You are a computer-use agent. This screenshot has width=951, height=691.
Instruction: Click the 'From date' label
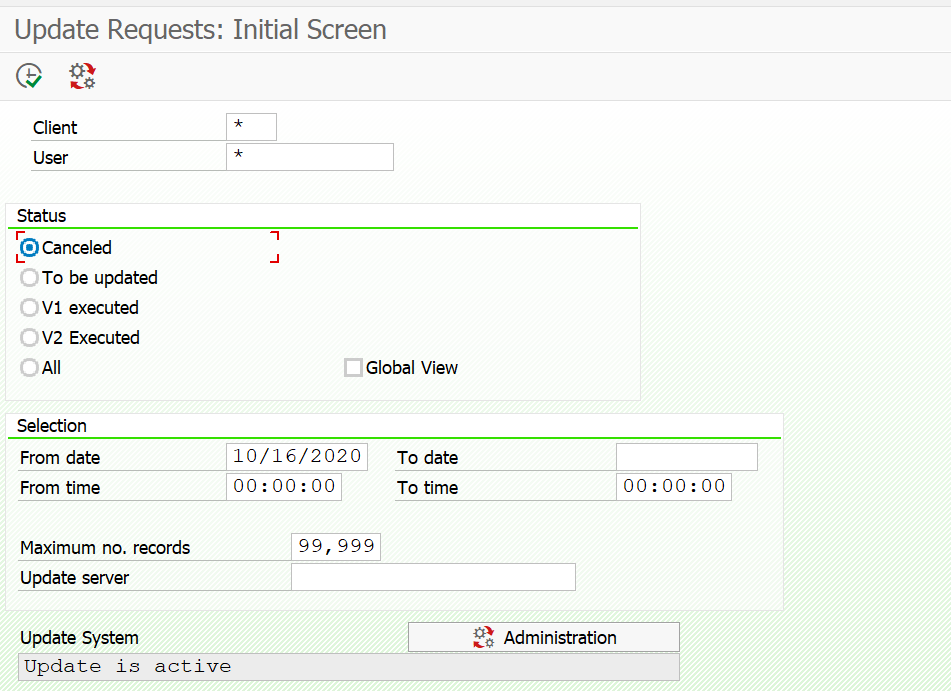click(60, 458)
